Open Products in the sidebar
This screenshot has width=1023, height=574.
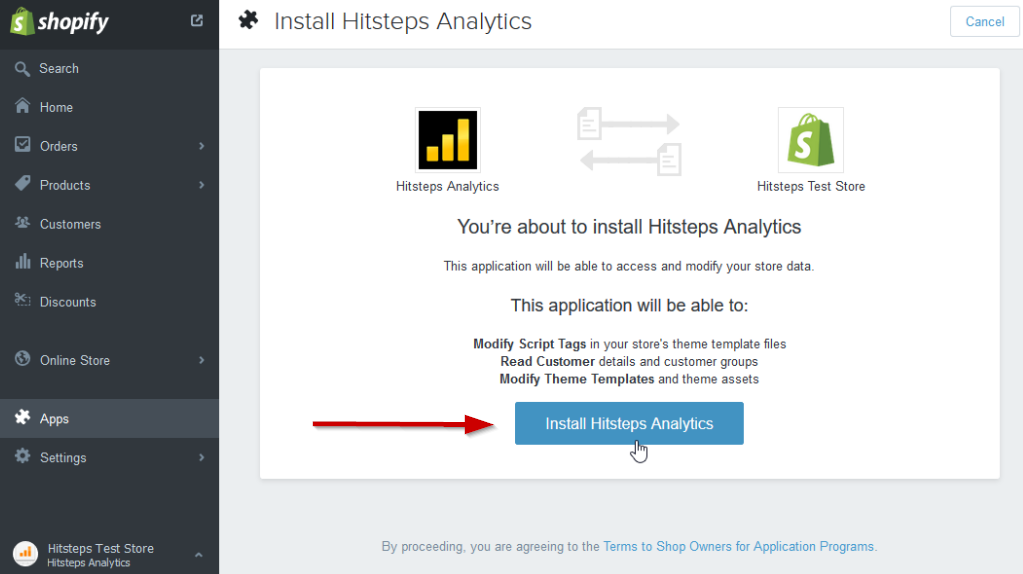(x=110, y=185)
